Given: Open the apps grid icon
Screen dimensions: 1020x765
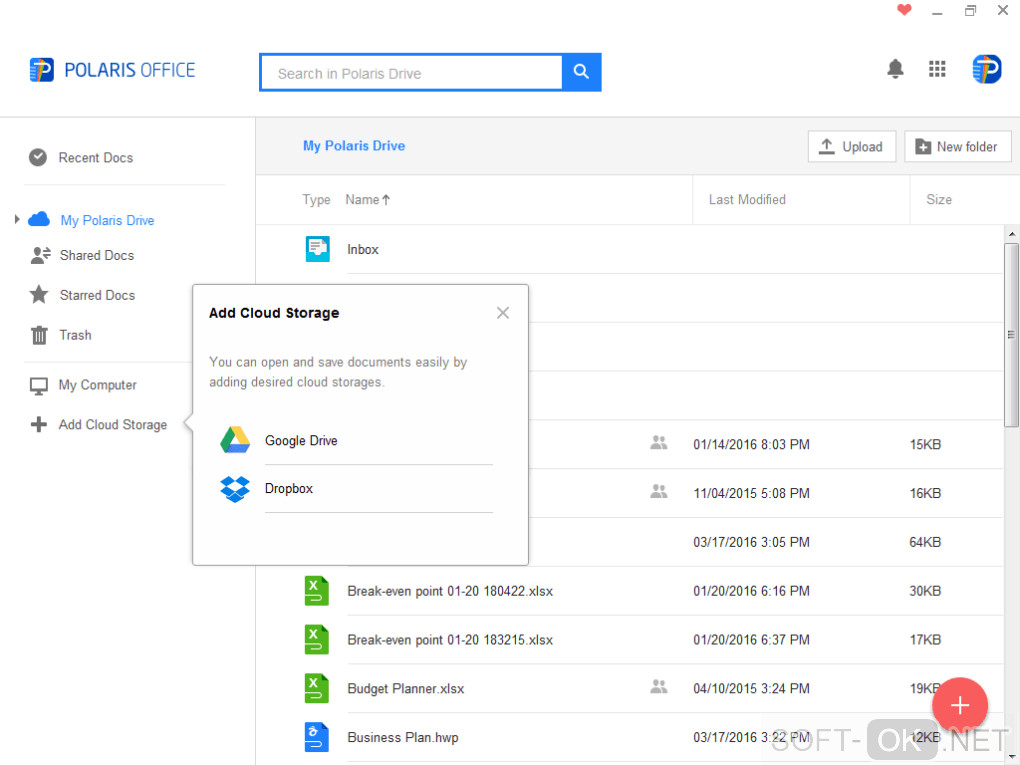Looking at the screenshot, I should [x=937, y=69].
